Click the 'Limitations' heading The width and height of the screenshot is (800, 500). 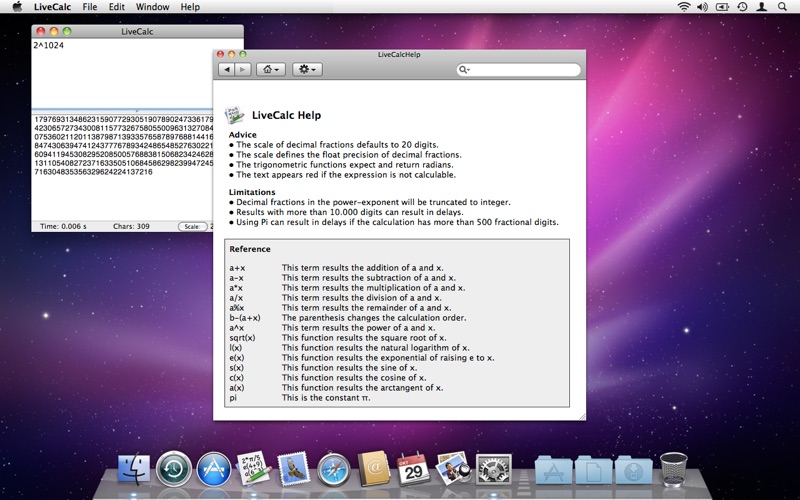252,192
